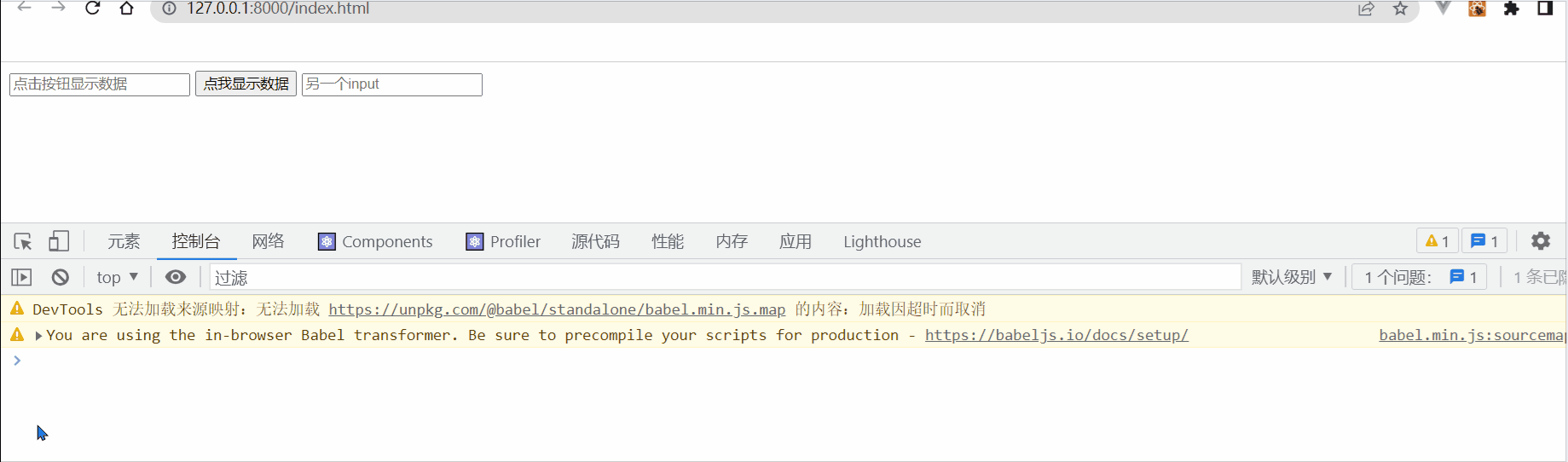Switch to the 网络 tab

[x=268, y=241]
